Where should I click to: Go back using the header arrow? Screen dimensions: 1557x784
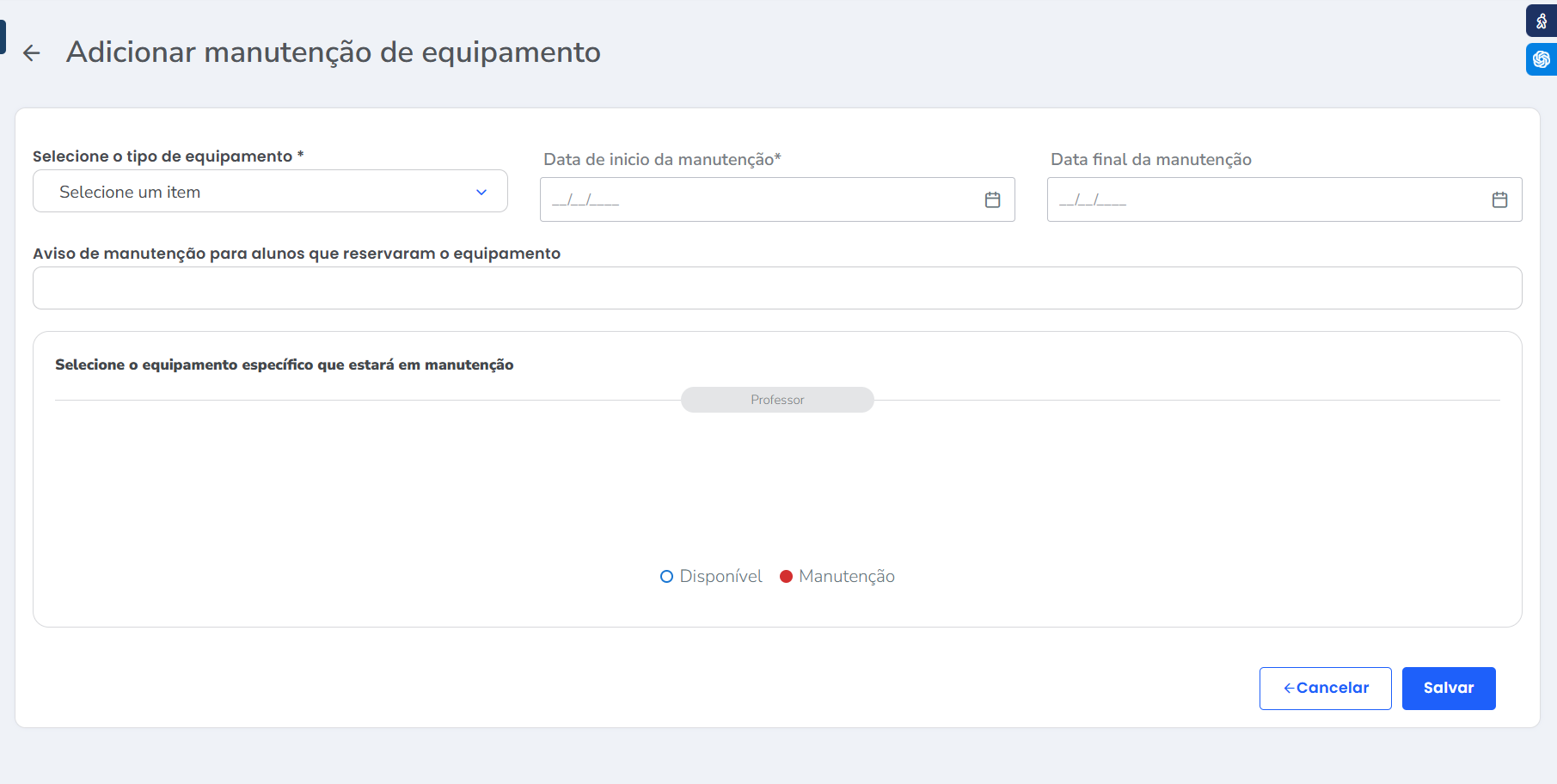(32, 53)
